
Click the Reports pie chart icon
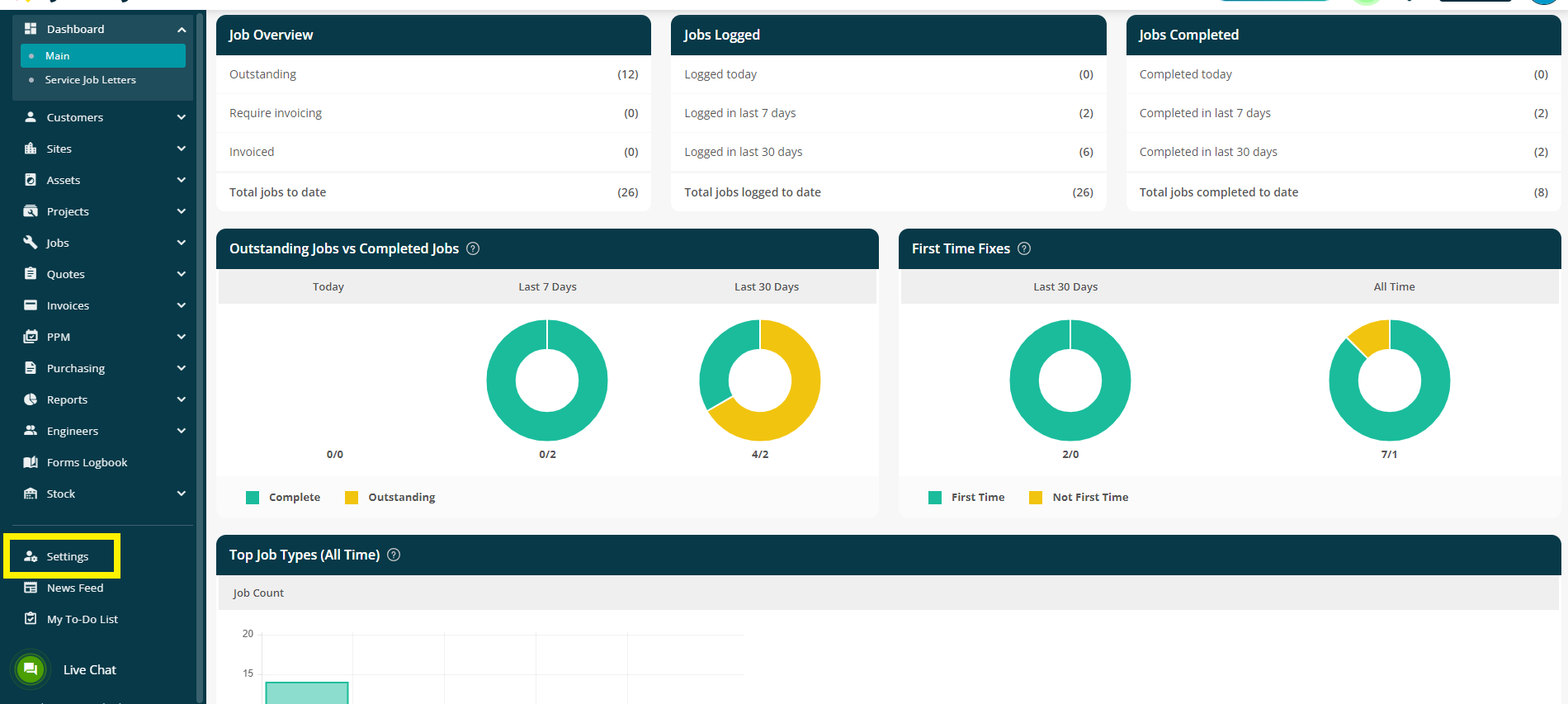(x=31, y=399)
